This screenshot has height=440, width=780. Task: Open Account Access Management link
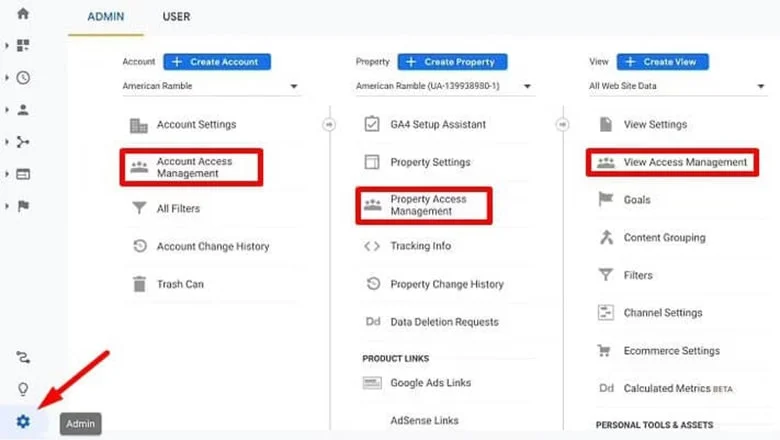(x=195, y=167)
